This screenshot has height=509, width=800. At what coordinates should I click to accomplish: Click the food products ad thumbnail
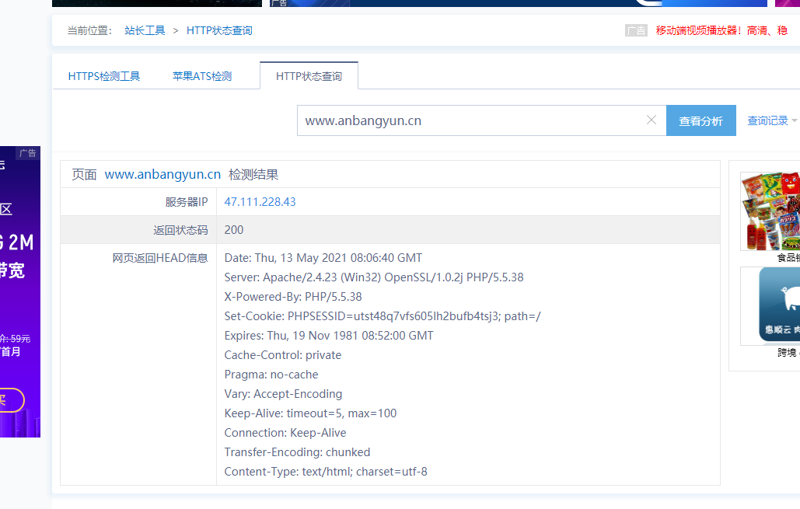(770, 211)
